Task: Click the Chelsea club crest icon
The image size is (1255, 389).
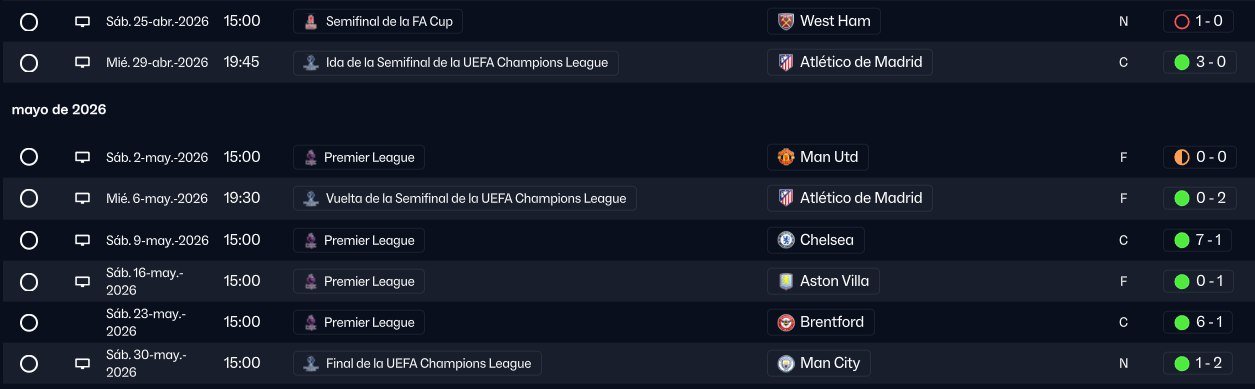Action: 786,240
